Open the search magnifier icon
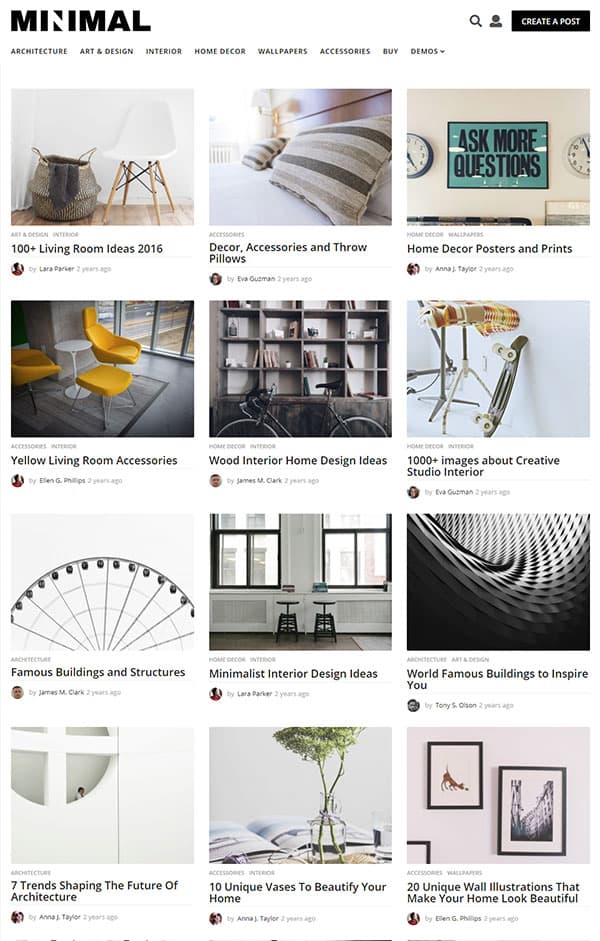600x941 pixels. 475,21
